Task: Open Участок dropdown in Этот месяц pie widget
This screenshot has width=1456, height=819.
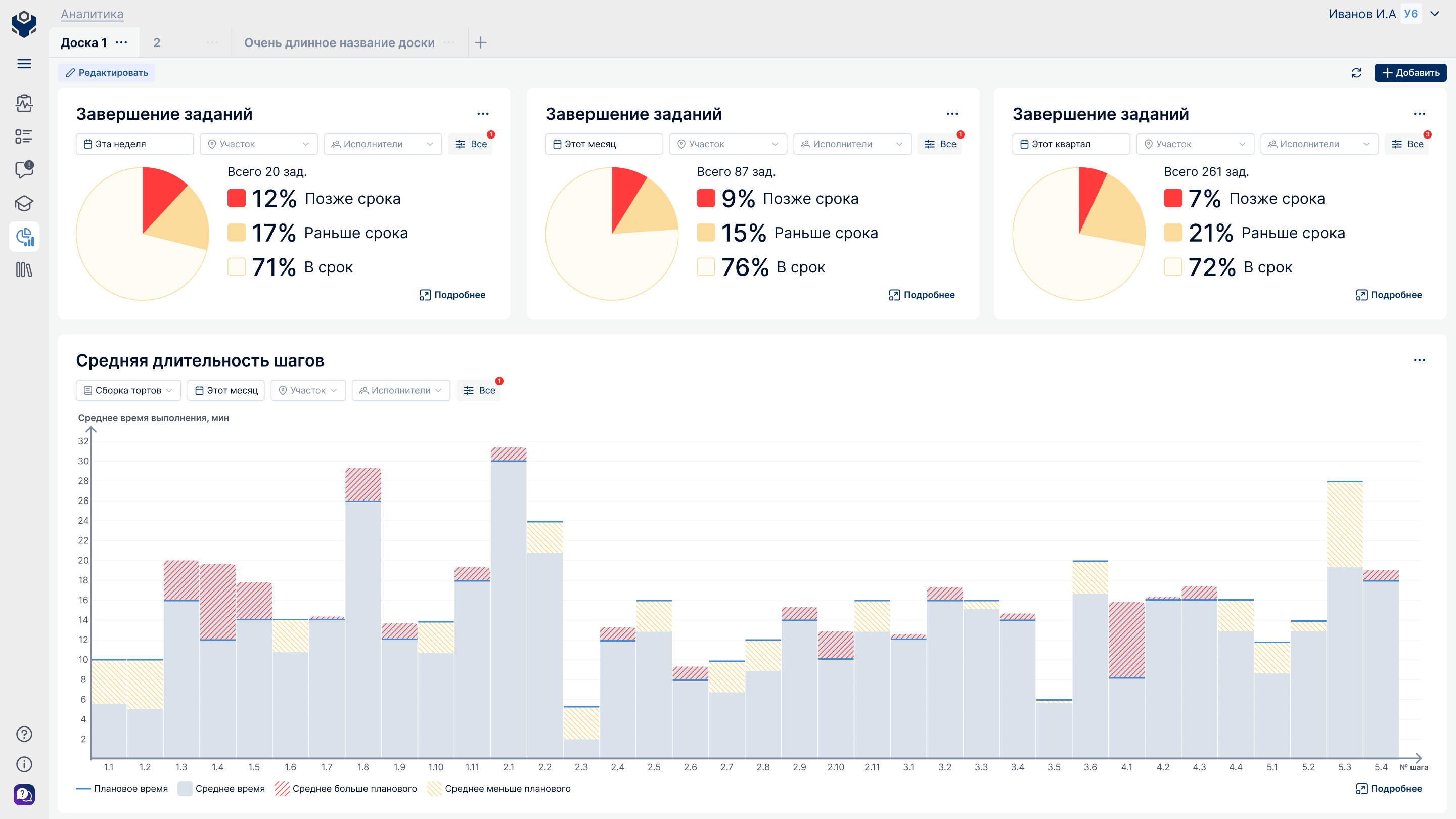Action: tap(728, 144)
